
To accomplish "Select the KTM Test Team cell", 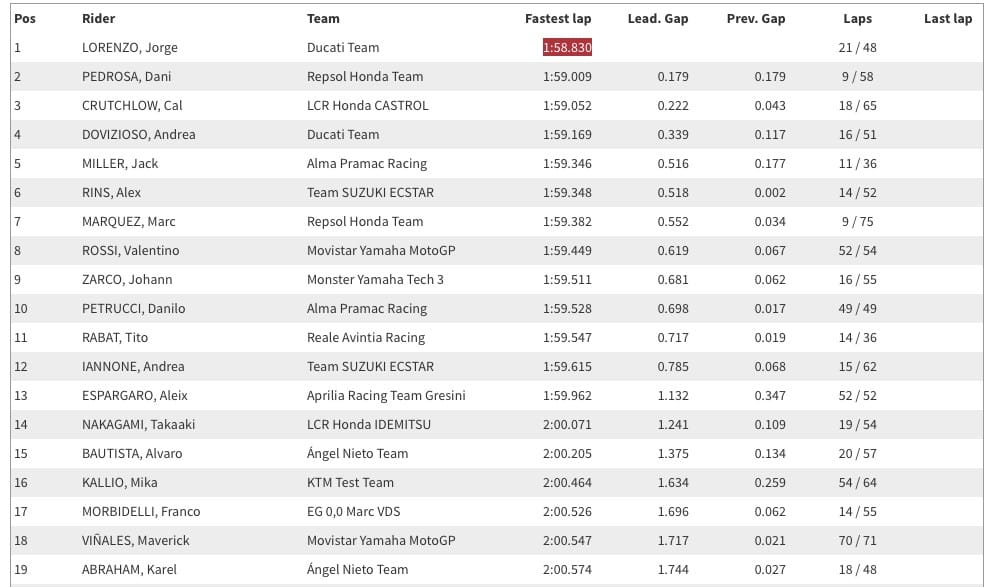I will pos(350,483).
